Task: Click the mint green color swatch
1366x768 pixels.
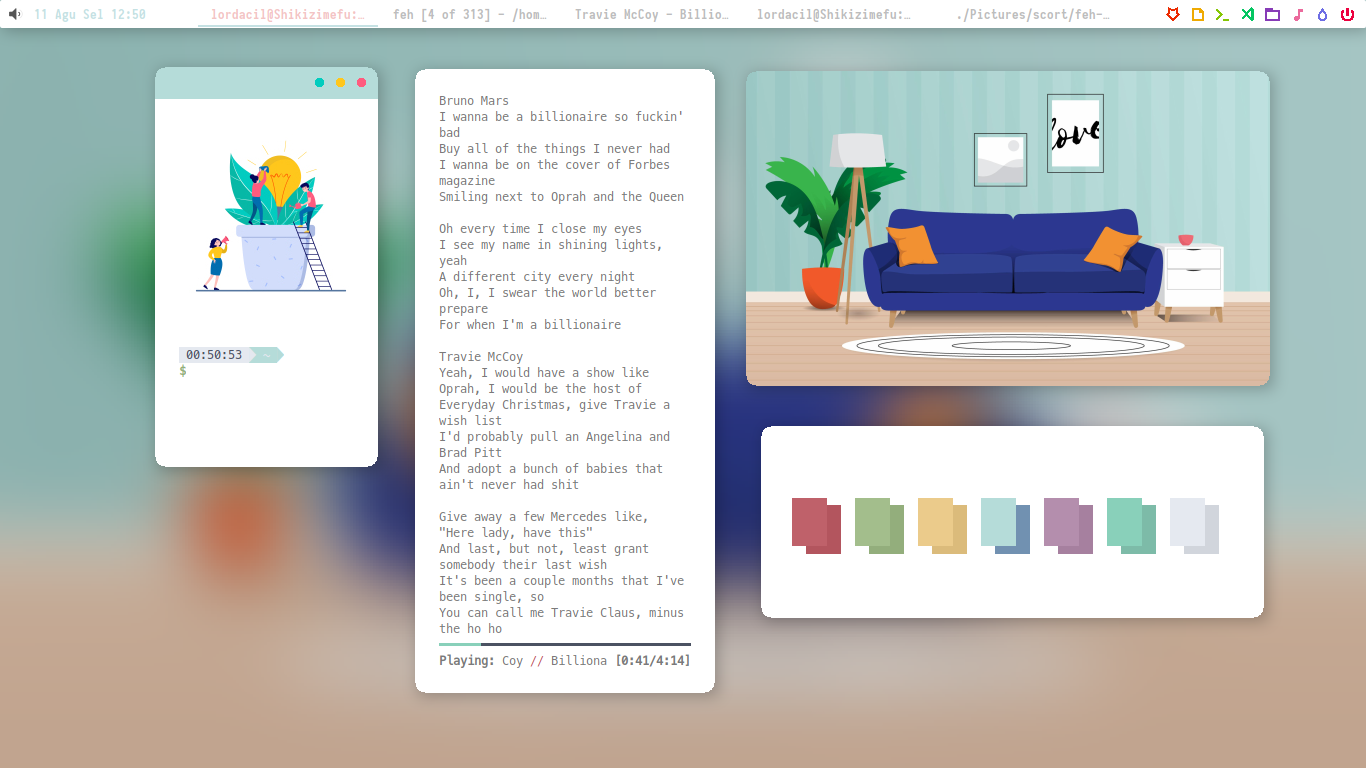Action: (1131, 526)
